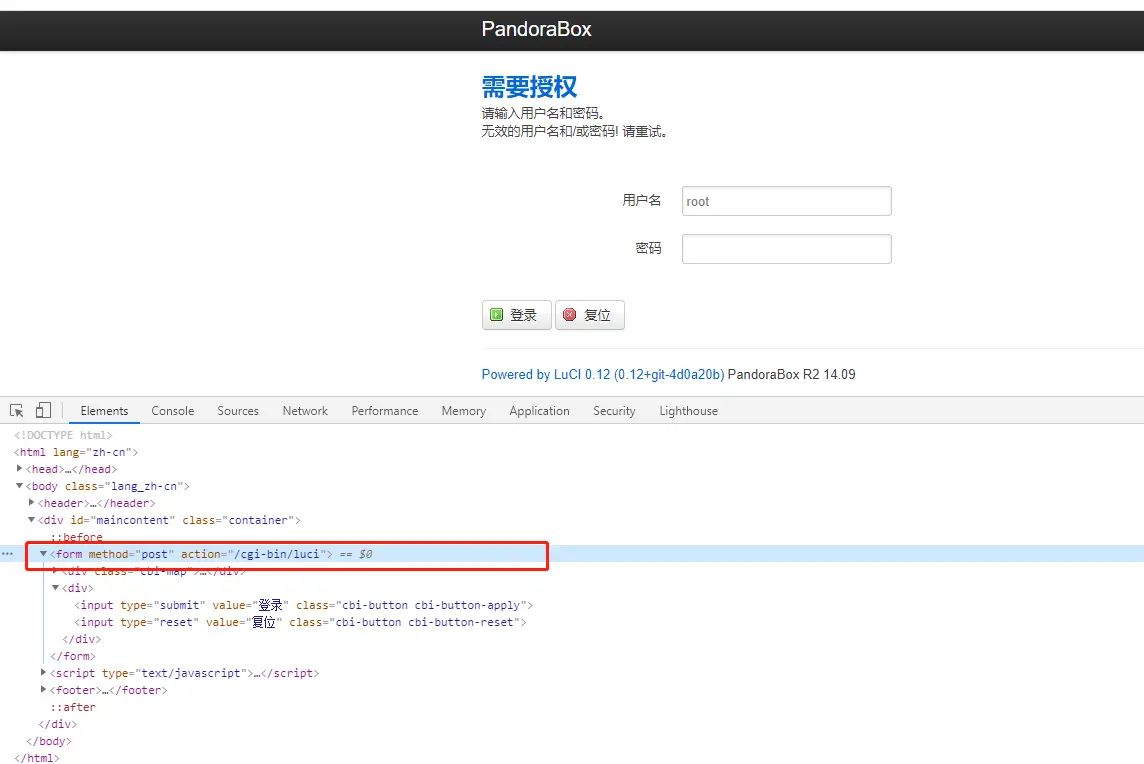The image size is (1144, 764).
Task: Expand the footer node
Action: [x=43, y=689]
